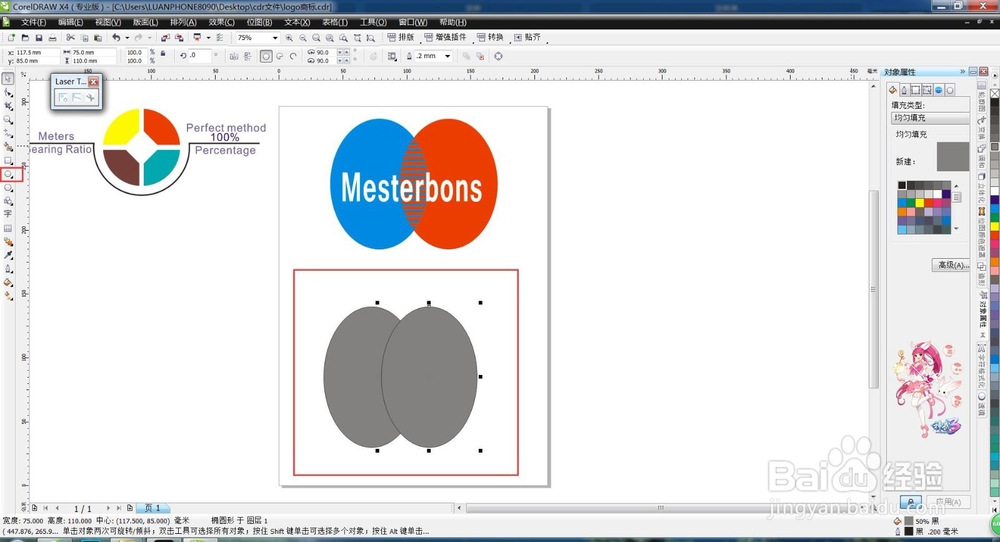Close the Laser T... floating toolbar
Image resolution: width=1000 pixels, height=542 pixels.
click(x=94, y=82)
